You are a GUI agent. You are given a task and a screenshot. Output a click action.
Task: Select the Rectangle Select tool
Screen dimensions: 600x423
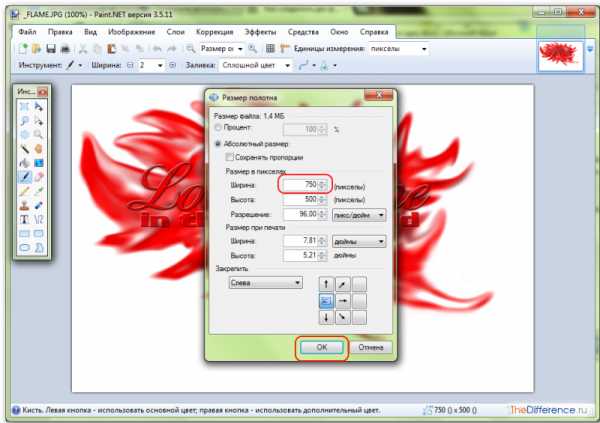[24, 106]
